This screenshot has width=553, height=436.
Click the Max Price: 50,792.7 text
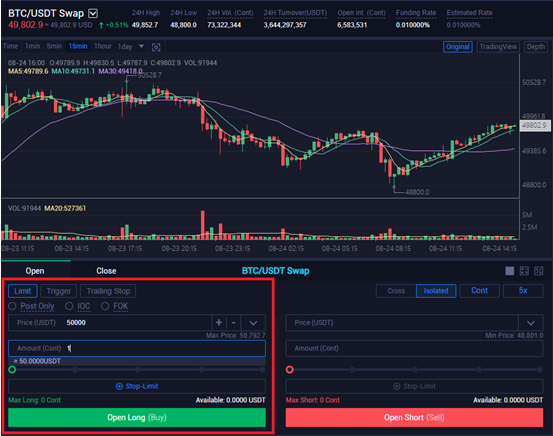(x=236, y=335)
